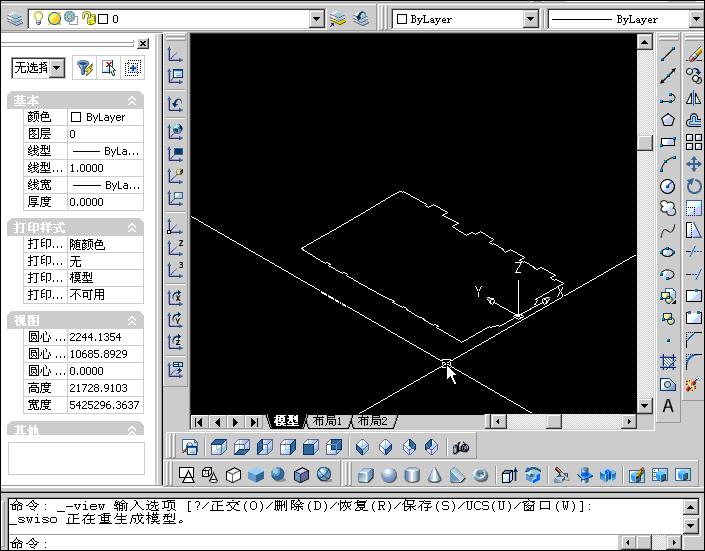Click the 3 Point UCS icon
The image size is (705, 551).
pos(175,270)
